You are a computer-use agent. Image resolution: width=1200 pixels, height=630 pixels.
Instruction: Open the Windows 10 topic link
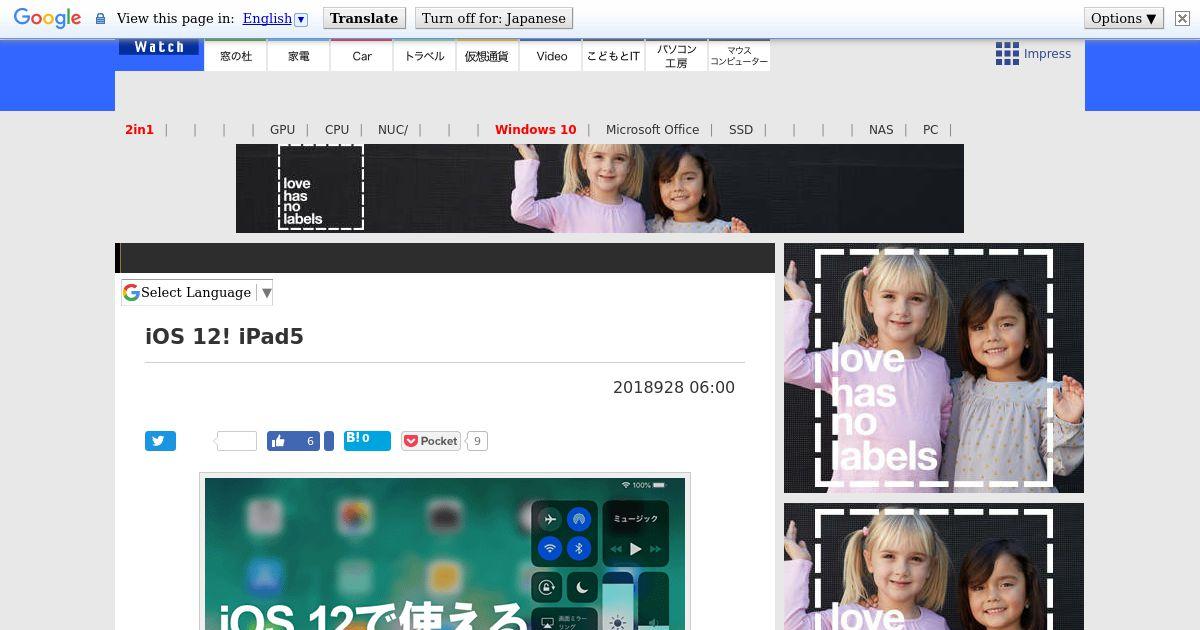coord(535,129)
